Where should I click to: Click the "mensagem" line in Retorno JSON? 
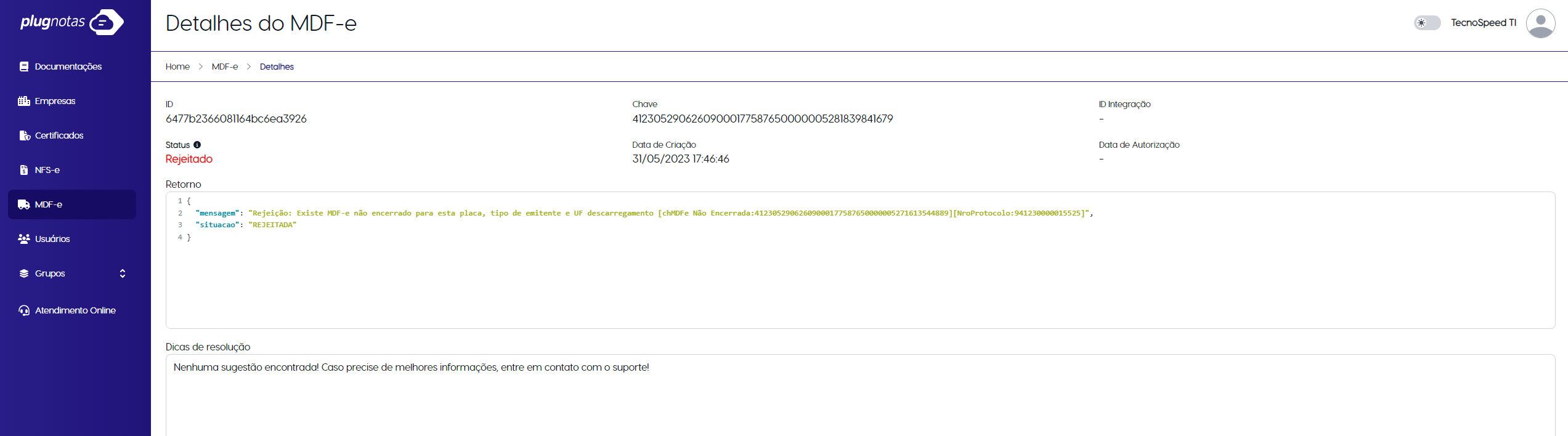coord(644,213)
